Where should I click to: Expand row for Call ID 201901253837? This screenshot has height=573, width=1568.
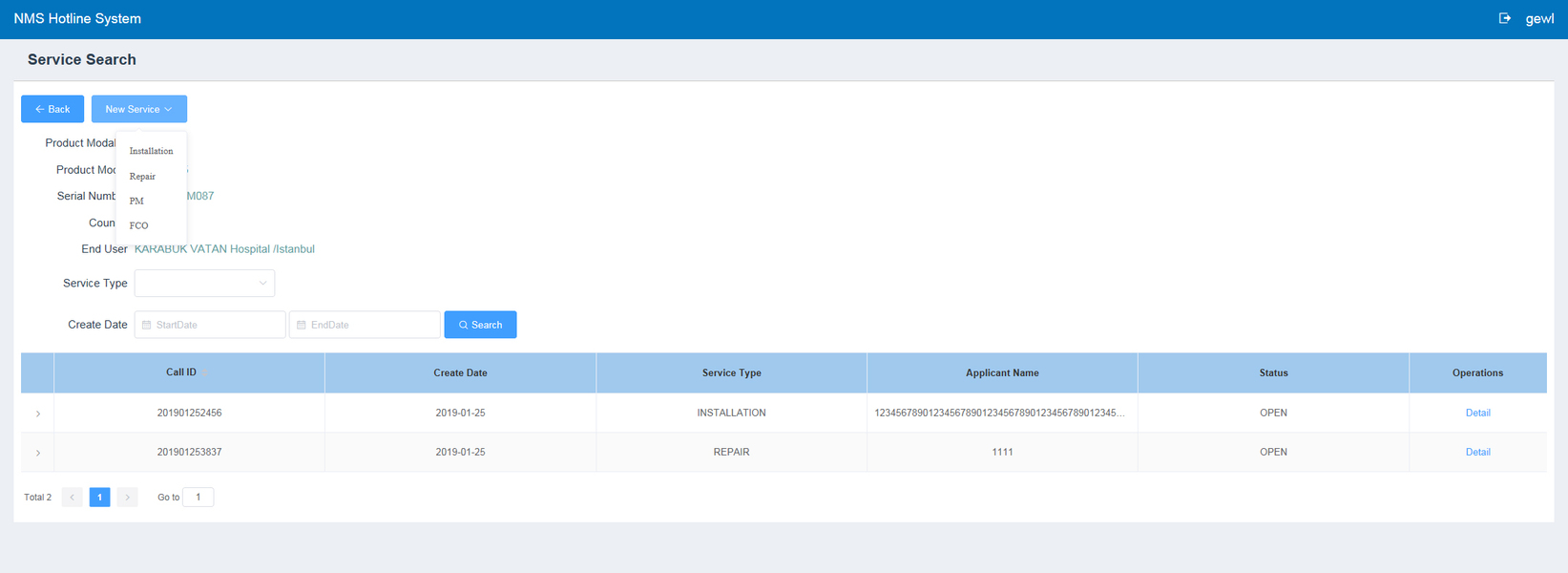(38, 453)
